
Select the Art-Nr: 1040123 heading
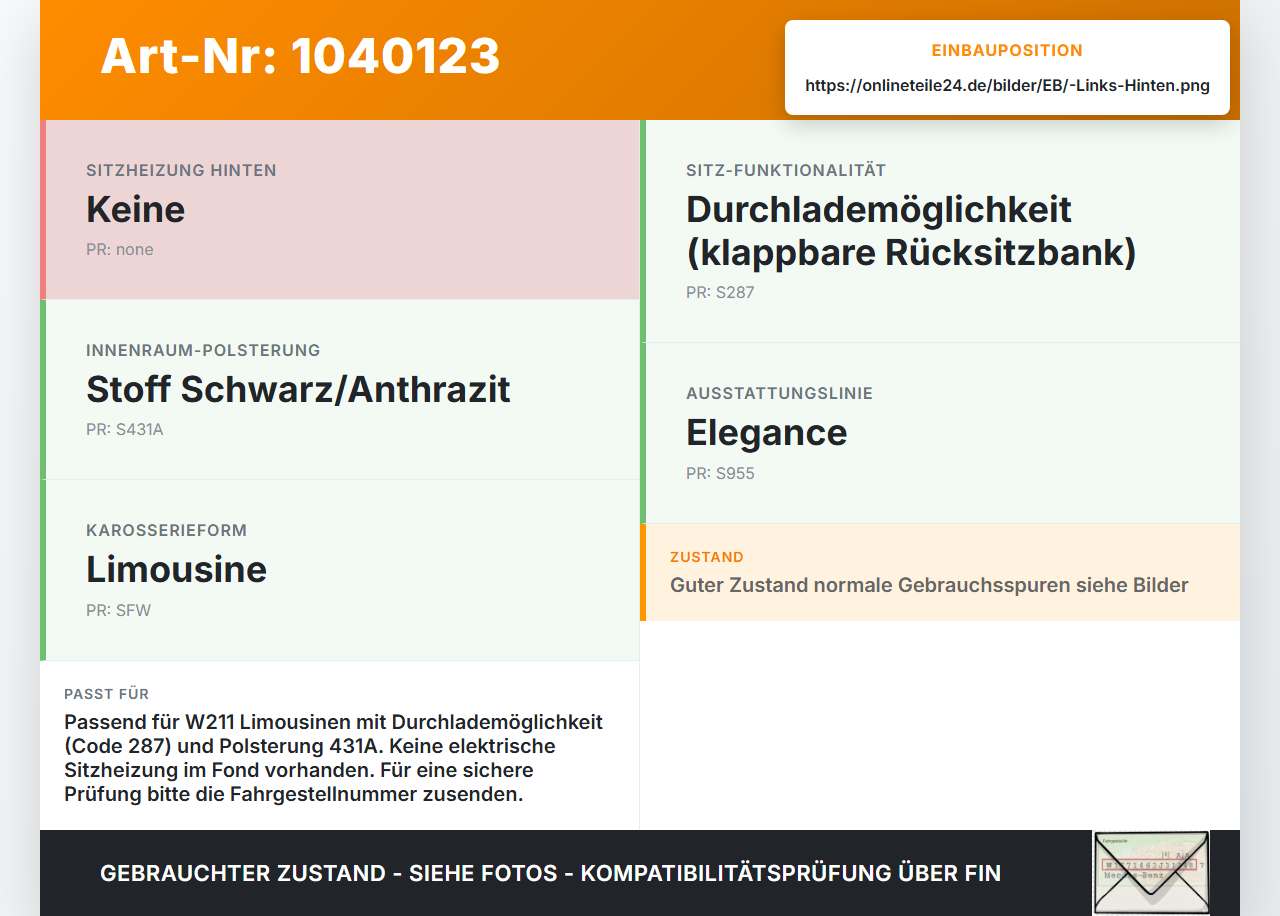point(300,56)
